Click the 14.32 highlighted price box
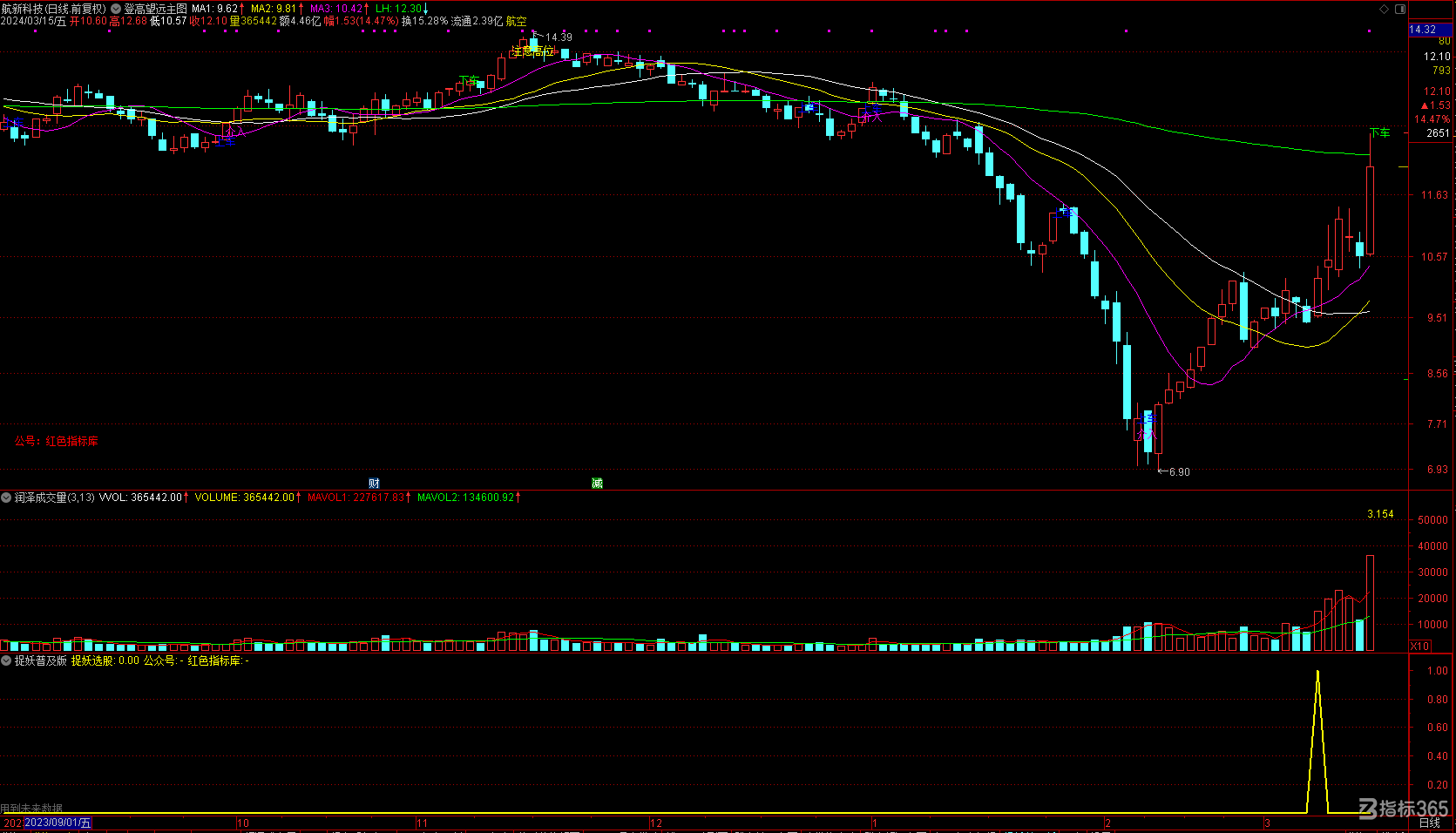 1431,30
